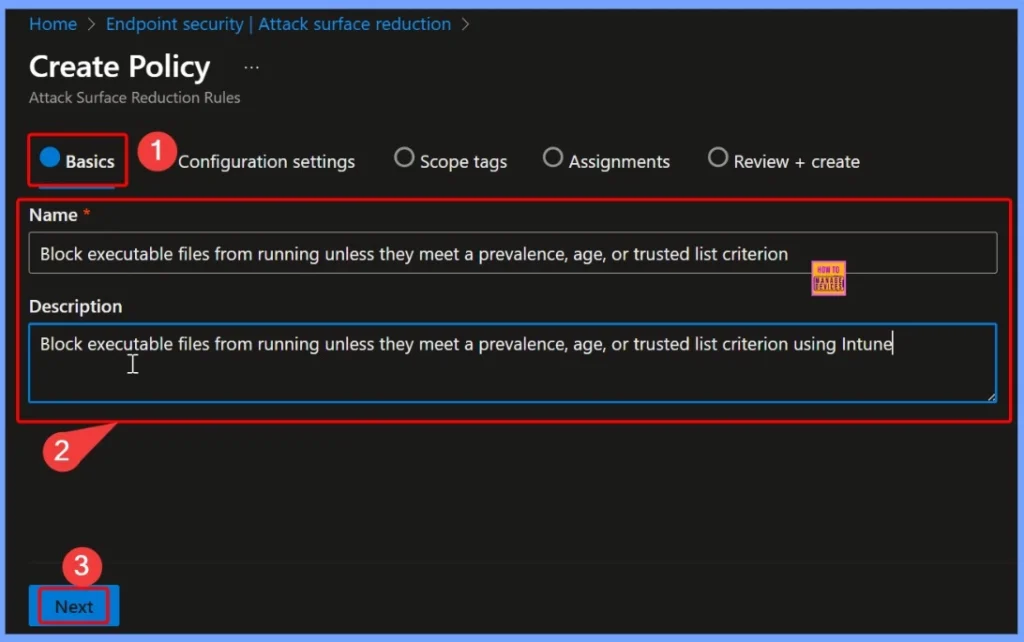Screen dimensions: 1024x642
Task: Select the Assignments step circle indicator
Action: (553, 158)
